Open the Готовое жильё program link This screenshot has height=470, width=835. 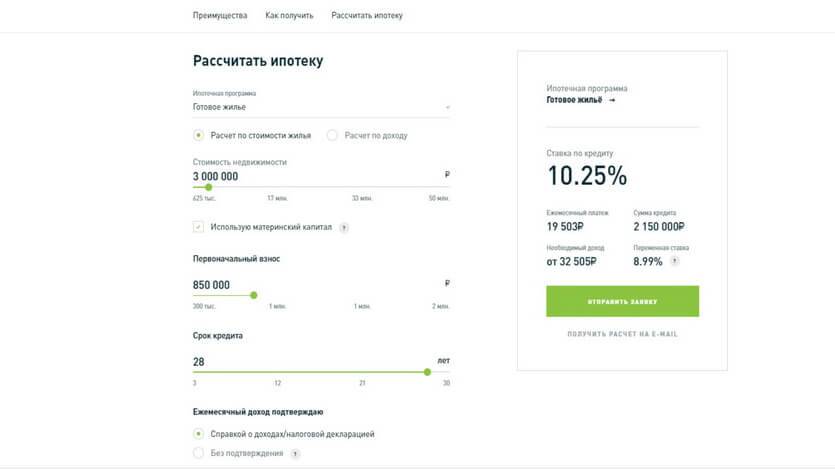point(574,100)
